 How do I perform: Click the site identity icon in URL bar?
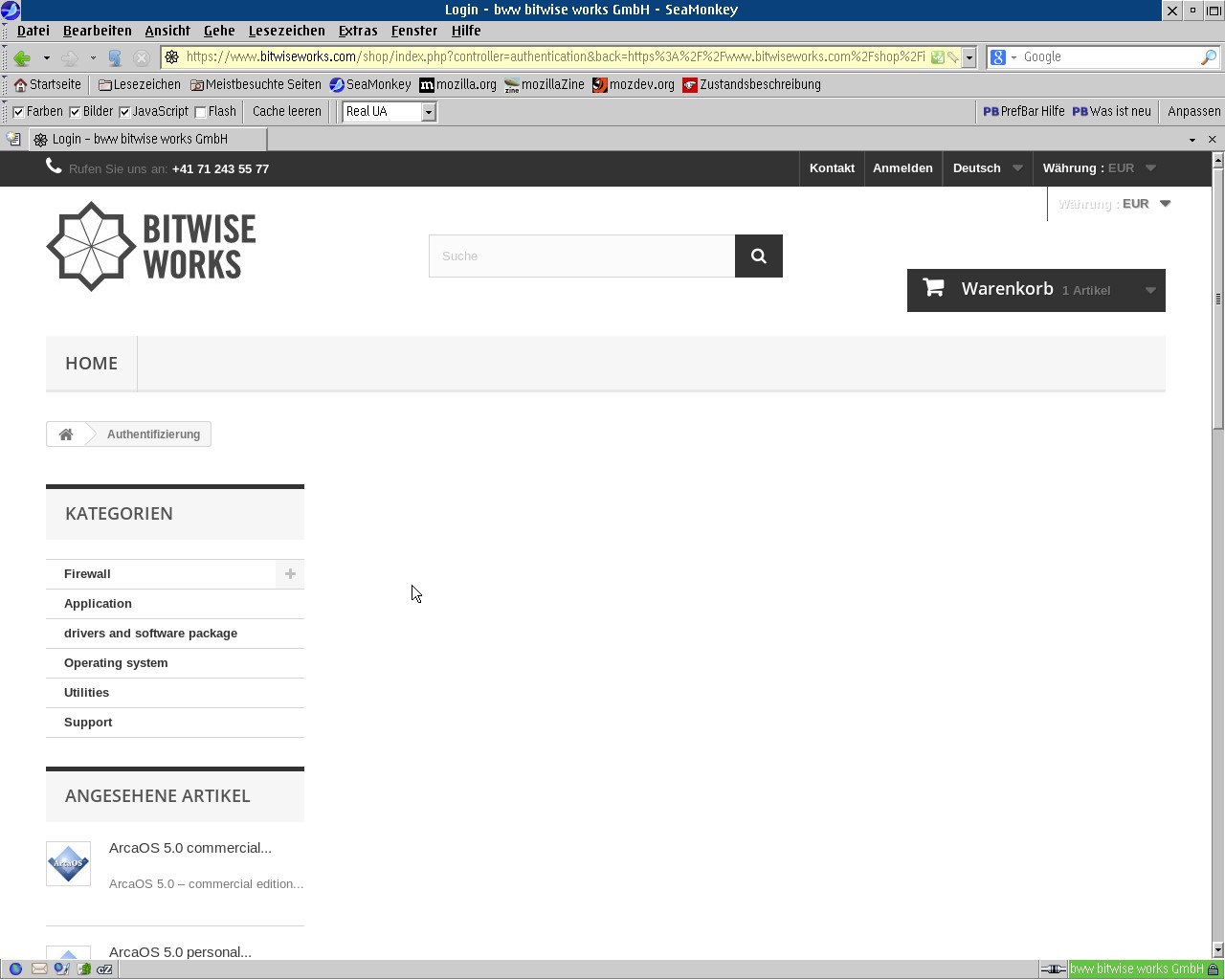click(172, 57)
